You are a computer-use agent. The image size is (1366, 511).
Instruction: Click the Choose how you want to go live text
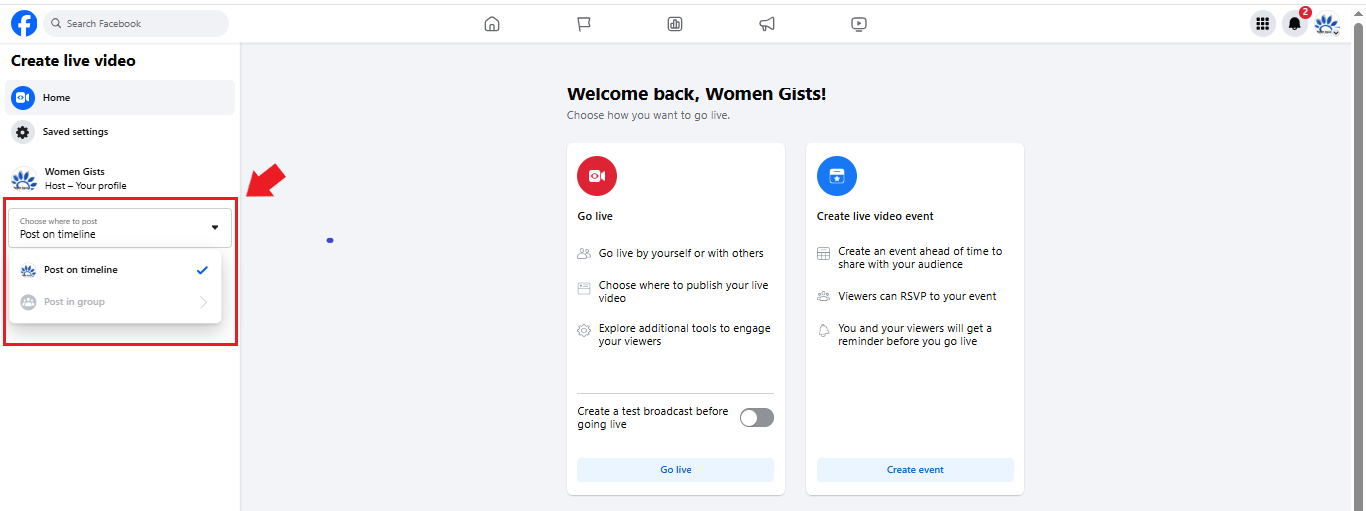pyautogui.click(x=648, y=116)
